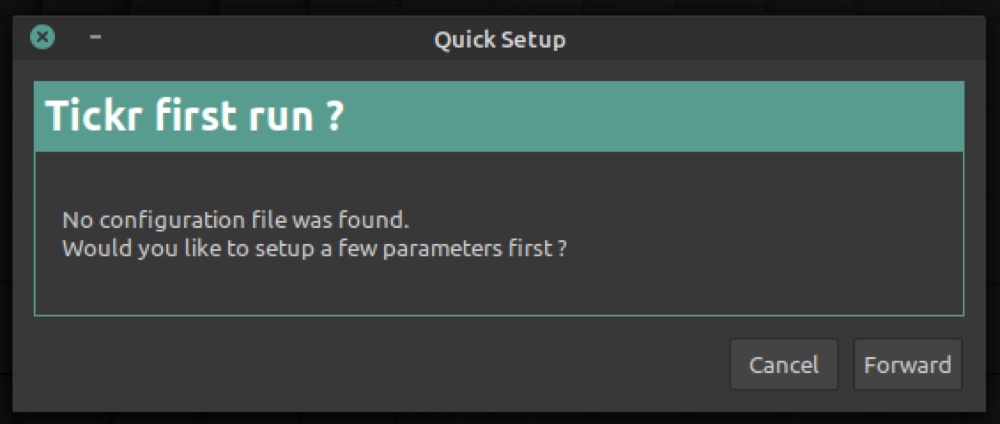1000x424 pixels.
Task: Click title bar gap between minimize and title
Action: tap(260, 40)
